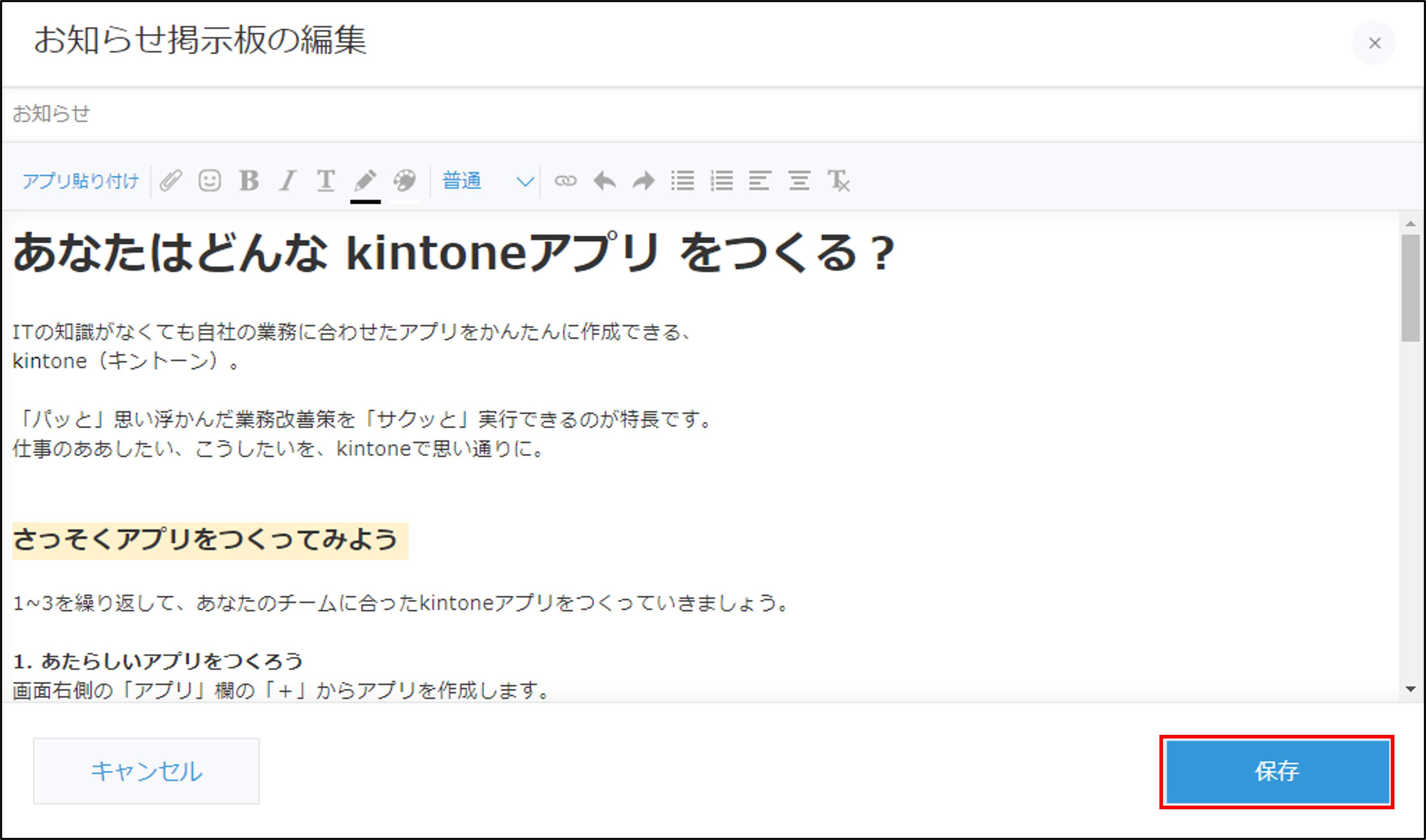Open the emoji picker
1426x840 pixels.
(x=210, y=181)
